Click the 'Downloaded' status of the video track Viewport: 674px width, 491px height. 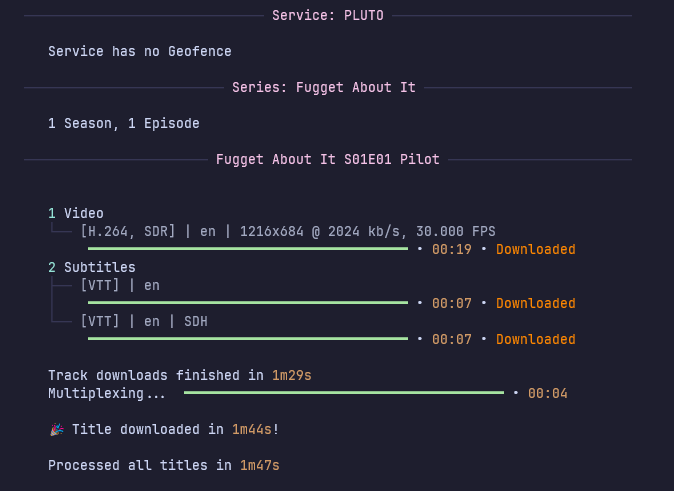(535, 249)
